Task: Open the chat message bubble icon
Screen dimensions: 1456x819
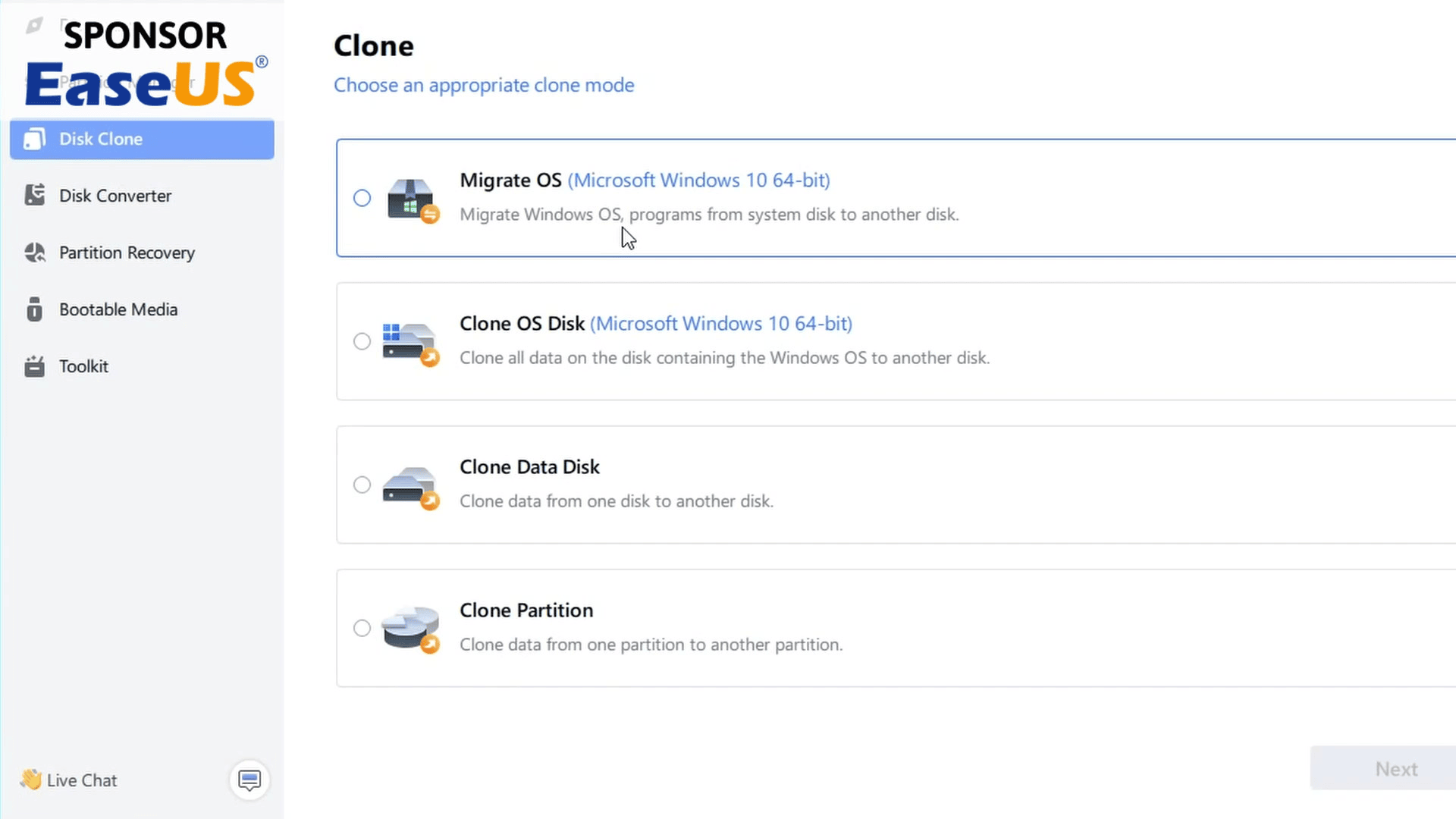Action: point(249,780)
